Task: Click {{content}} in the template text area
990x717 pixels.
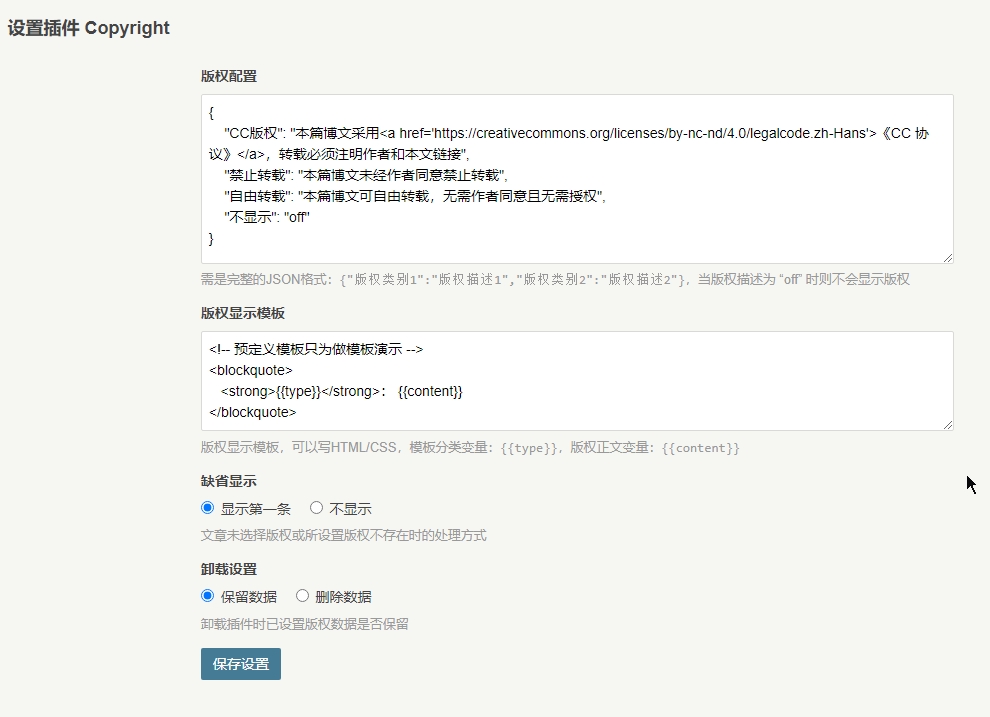Action: coord(430,391)
